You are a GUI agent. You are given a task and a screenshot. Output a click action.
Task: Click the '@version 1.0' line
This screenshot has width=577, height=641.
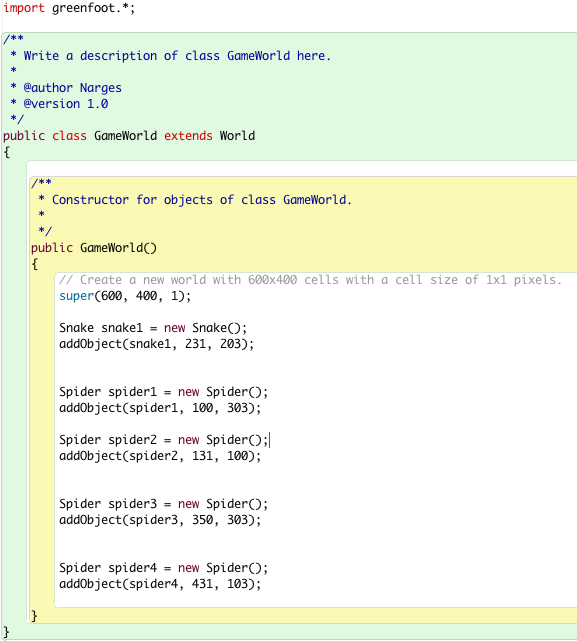click(x=66, y=103)
